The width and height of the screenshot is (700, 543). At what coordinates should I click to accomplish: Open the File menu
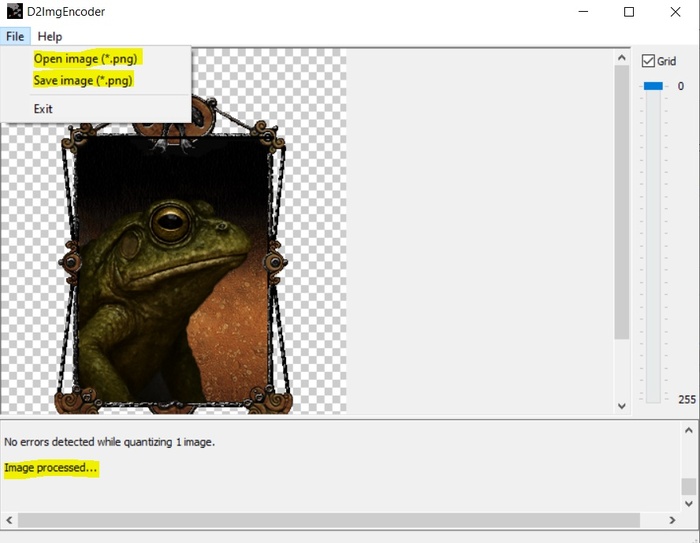pos(15,37)
